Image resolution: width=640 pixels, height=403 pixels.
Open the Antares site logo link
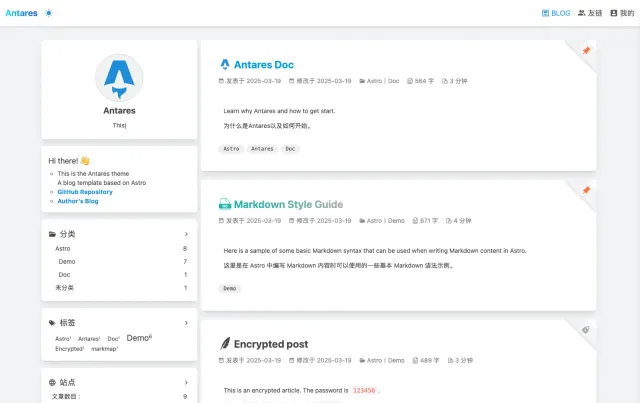(21, 13)
